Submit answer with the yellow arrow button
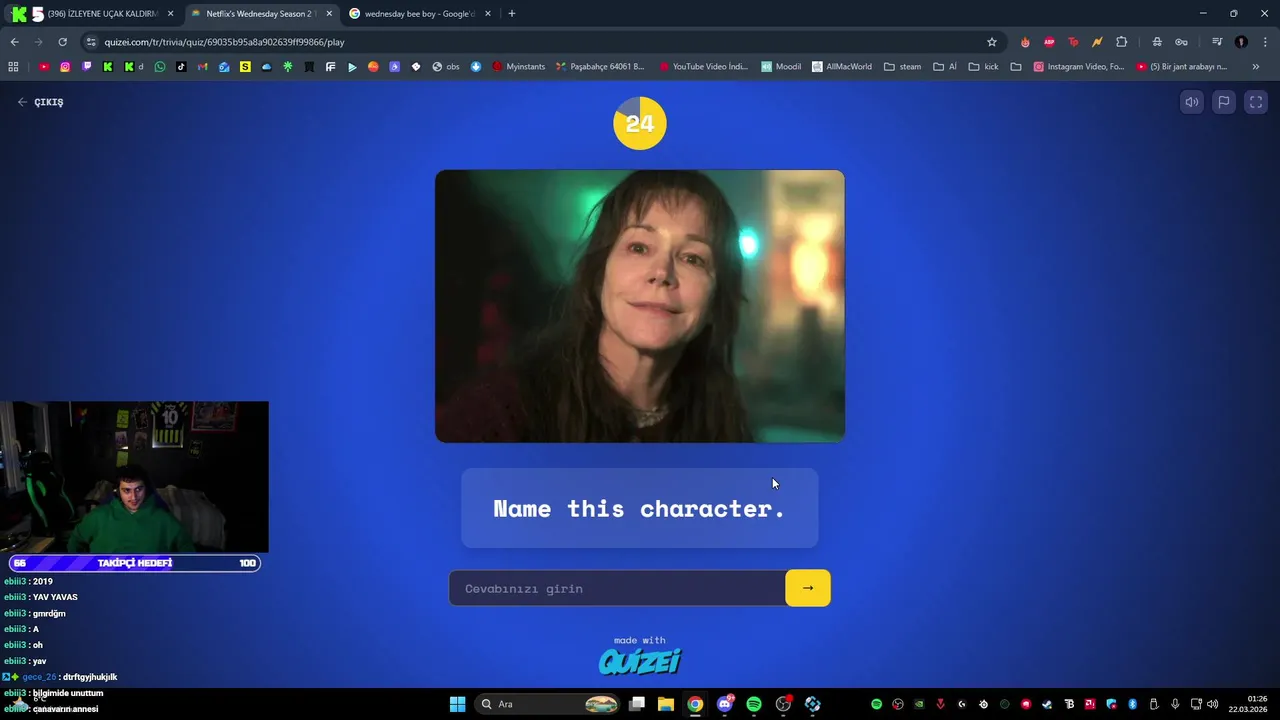 pyautogui.click(x=808, y=588)
